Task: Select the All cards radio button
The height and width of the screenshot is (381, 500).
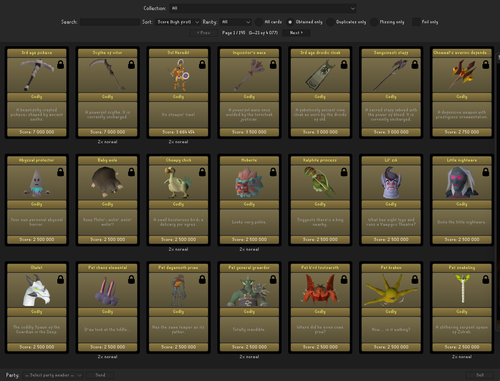Action: tap(259, 22)
